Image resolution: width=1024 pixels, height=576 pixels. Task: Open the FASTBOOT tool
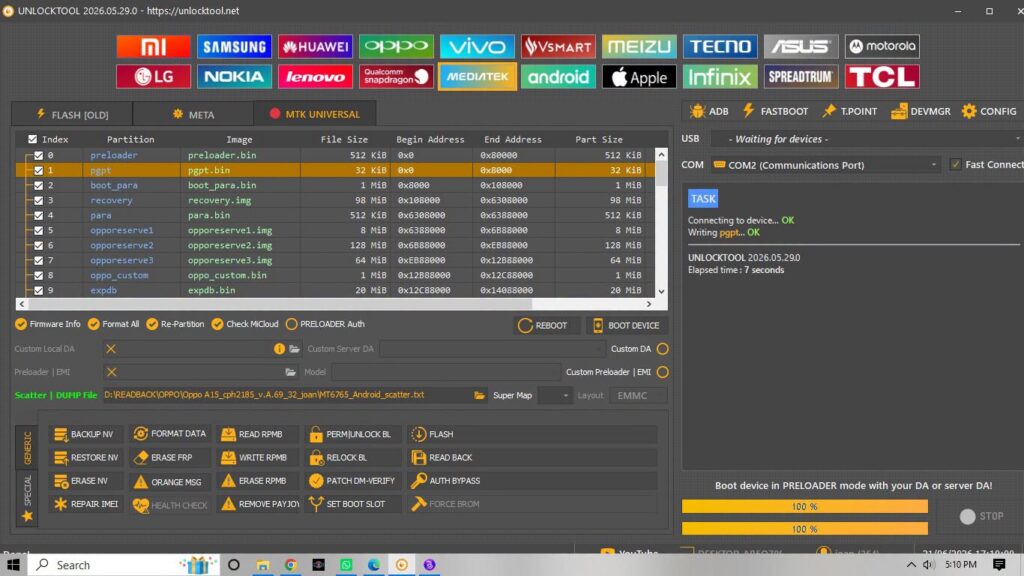[775, 112]
